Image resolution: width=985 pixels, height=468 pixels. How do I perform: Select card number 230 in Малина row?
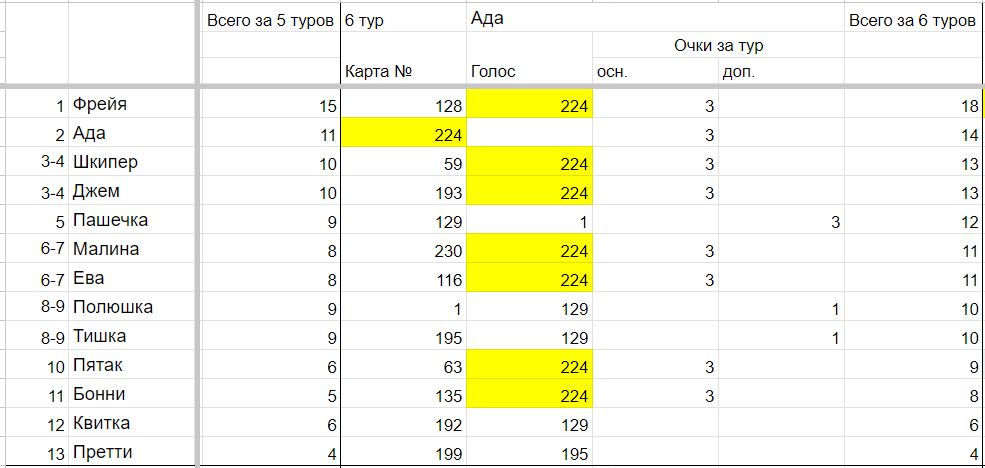click(x=403, y=249)
